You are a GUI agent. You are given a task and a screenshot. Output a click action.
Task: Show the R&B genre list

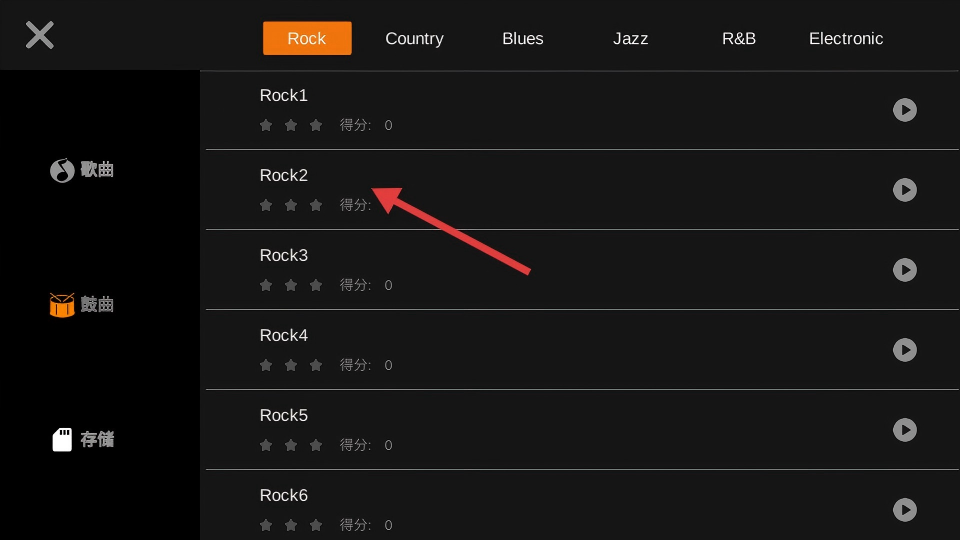739,39
